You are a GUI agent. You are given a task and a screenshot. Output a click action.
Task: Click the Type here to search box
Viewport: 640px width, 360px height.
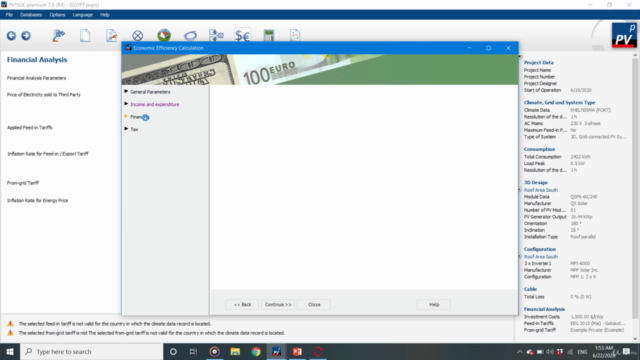91,351
